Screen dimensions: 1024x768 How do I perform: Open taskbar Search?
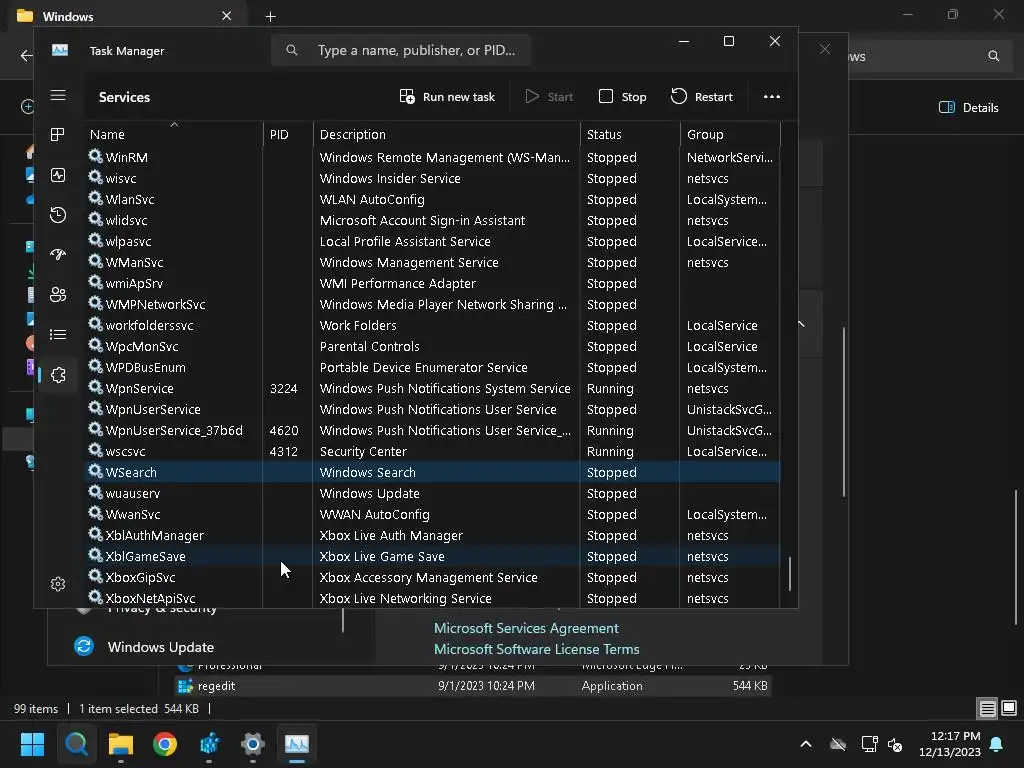(76, 744)
